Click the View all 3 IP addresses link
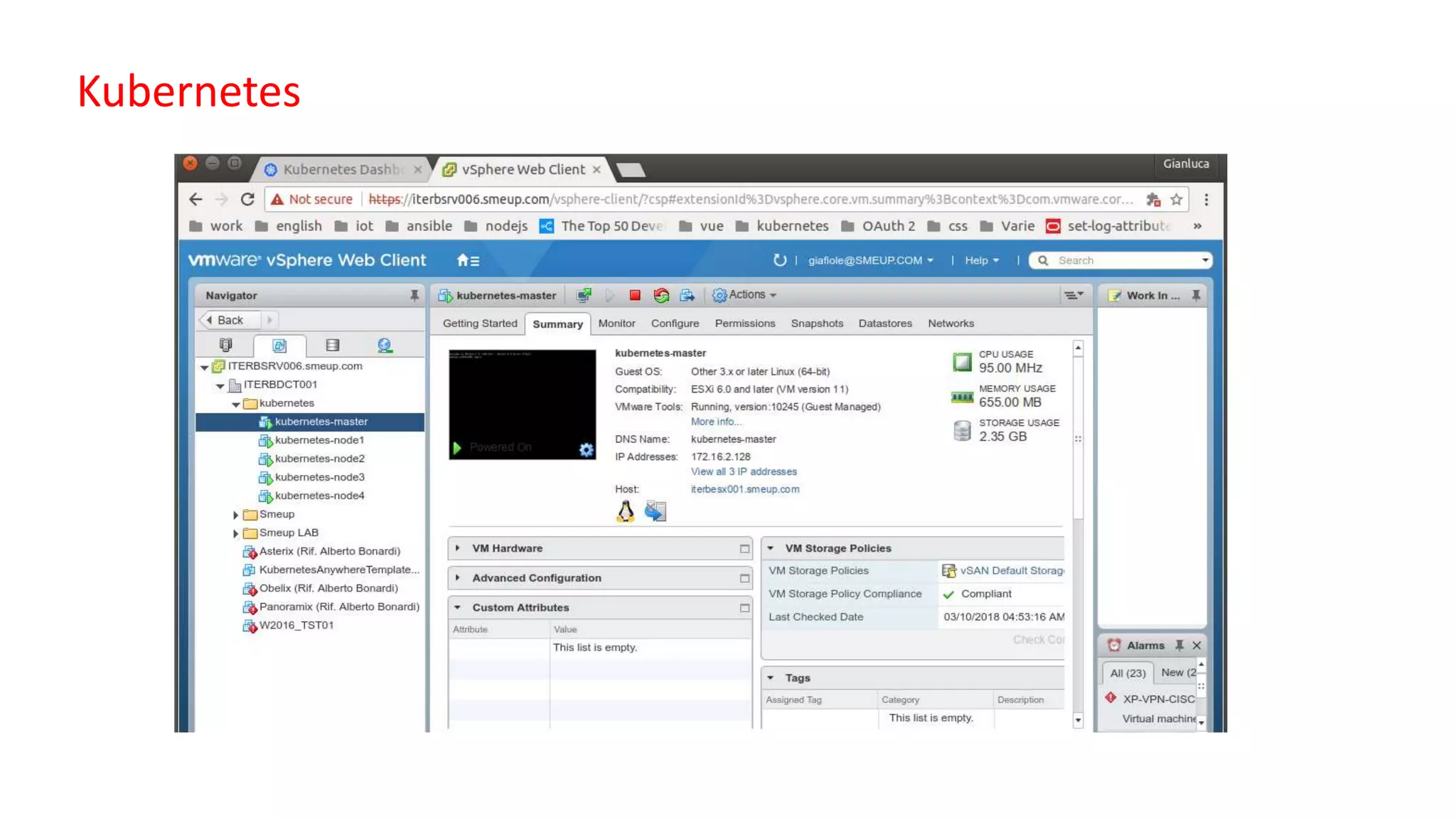 [744, 471]
